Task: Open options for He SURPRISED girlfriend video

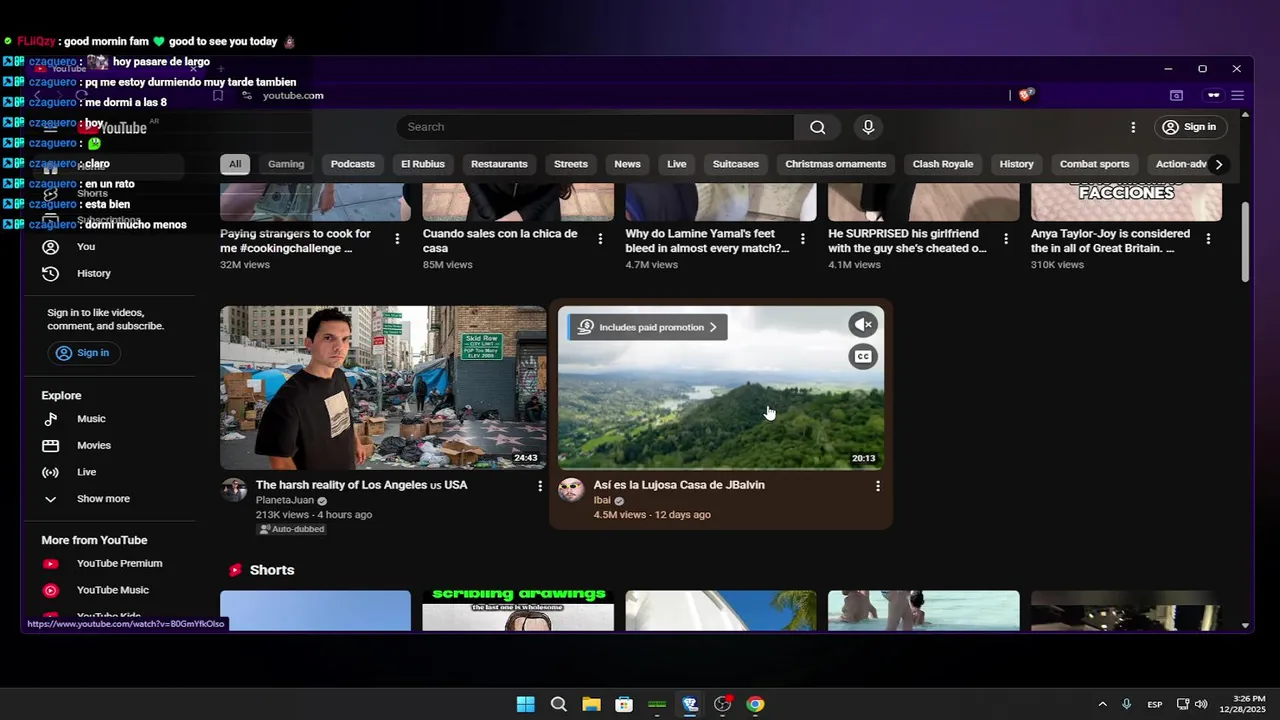Action: (1006, 239)
